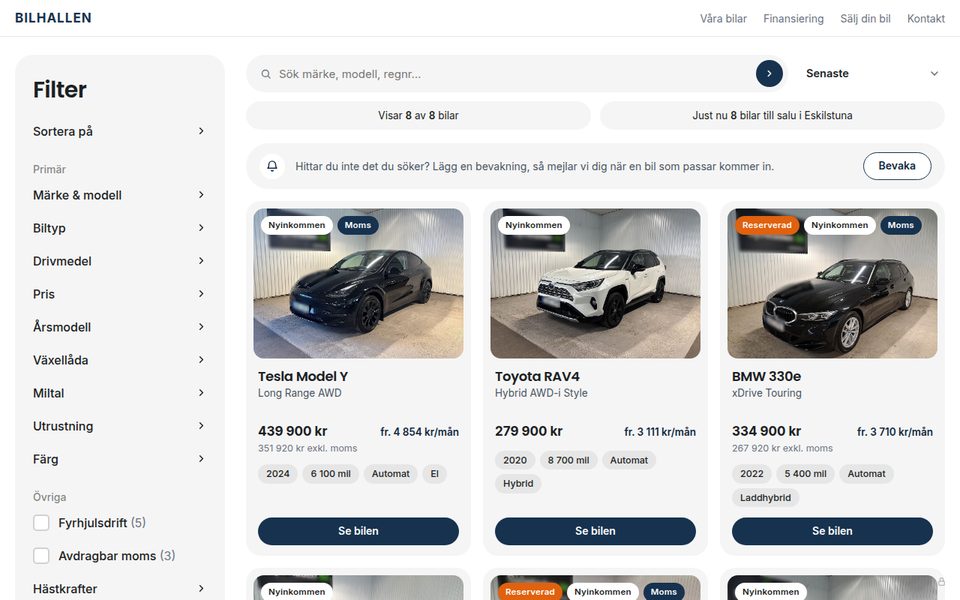
Task: Click the 334 900 kr price
Action: (766, 431)
